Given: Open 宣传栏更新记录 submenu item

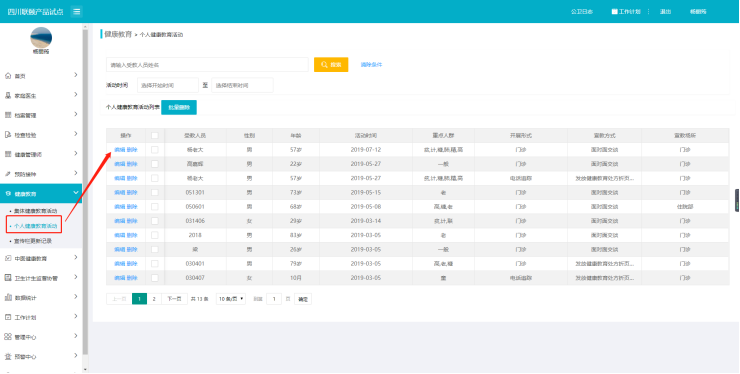Looking at the screenshot, I should coord(33,241).
